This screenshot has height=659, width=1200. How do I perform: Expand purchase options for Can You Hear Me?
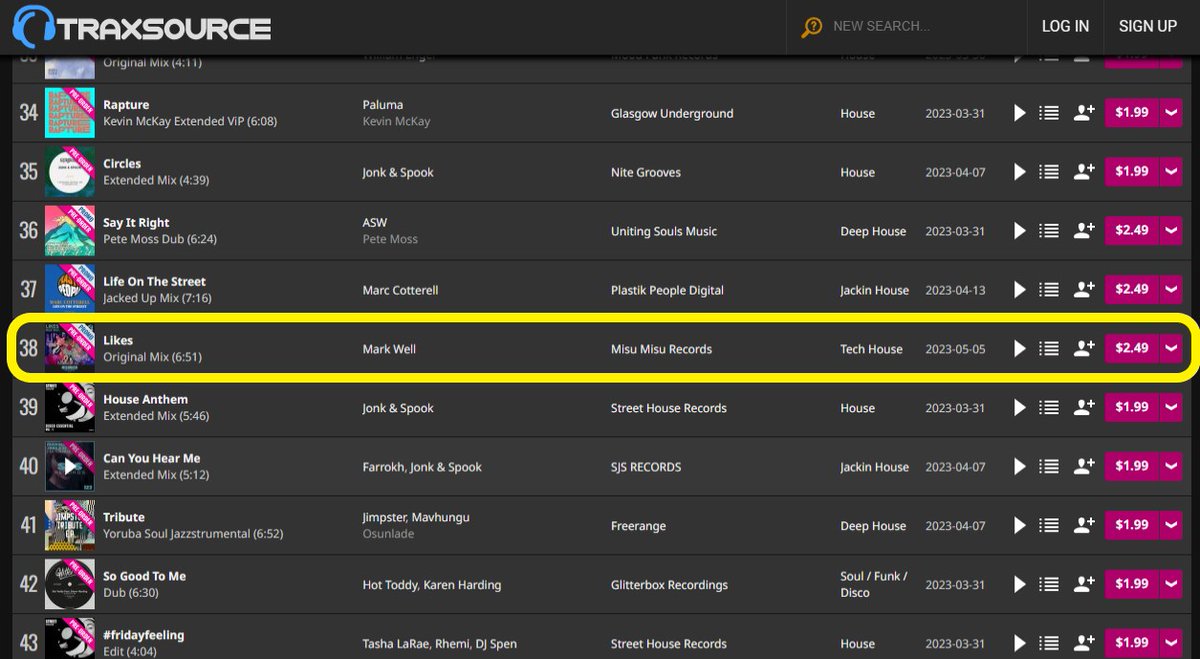pyautogui.click(x=1172, y=467)
